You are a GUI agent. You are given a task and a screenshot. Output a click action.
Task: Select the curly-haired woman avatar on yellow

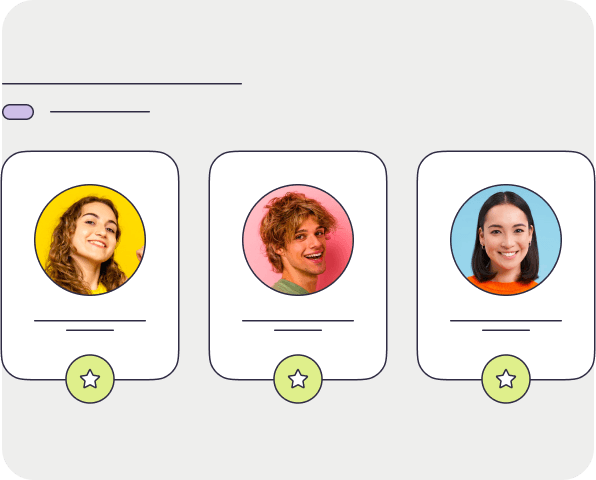90,240
